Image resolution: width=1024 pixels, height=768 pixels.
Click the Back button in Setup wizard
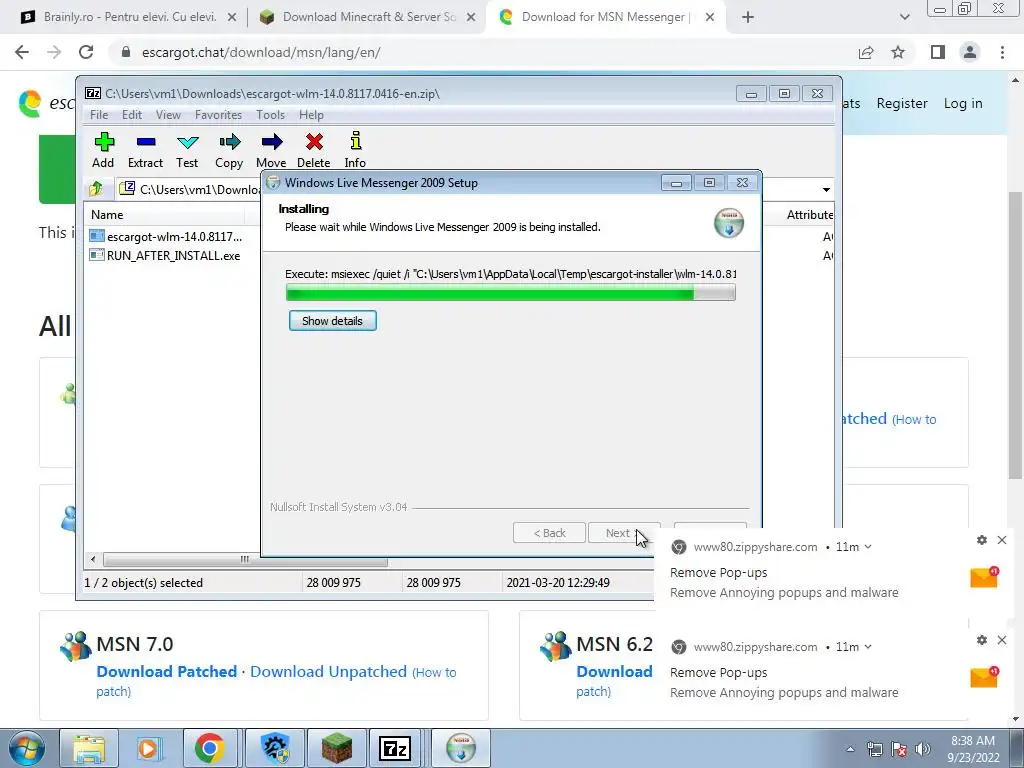click(x=549, y=533)
